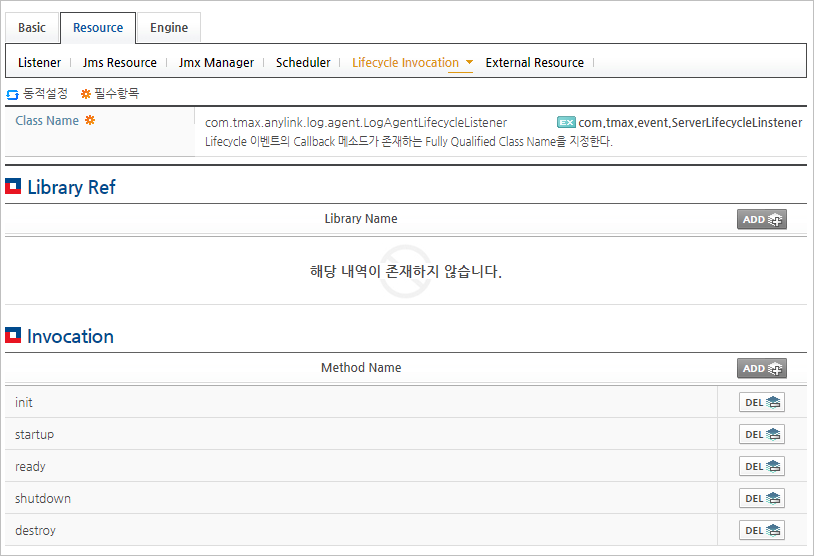This screenshot has width=814, height=556.
Task: Delete the startup method entry
Action: tap(761, 434)
